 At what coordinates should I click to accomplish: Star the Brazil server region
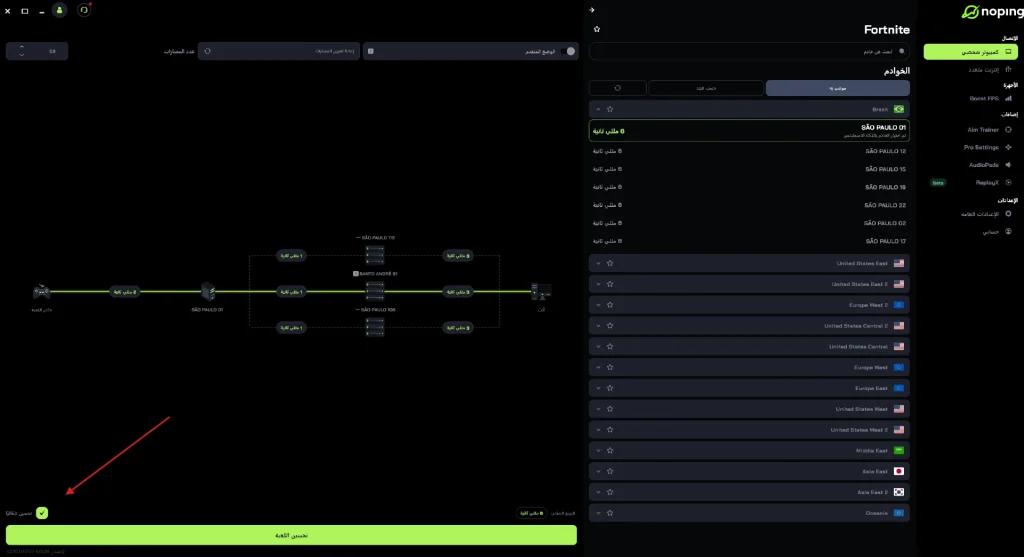pos(610,109)
